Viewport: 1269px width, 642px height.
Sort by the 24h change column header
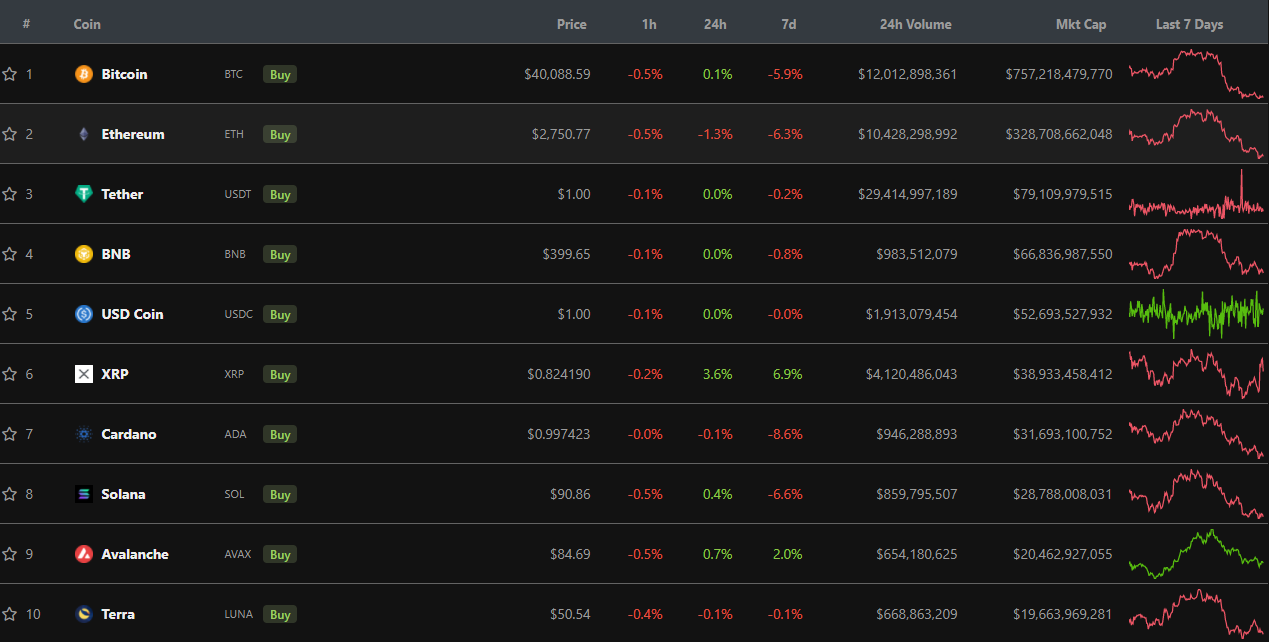click(x=715, y=24)
